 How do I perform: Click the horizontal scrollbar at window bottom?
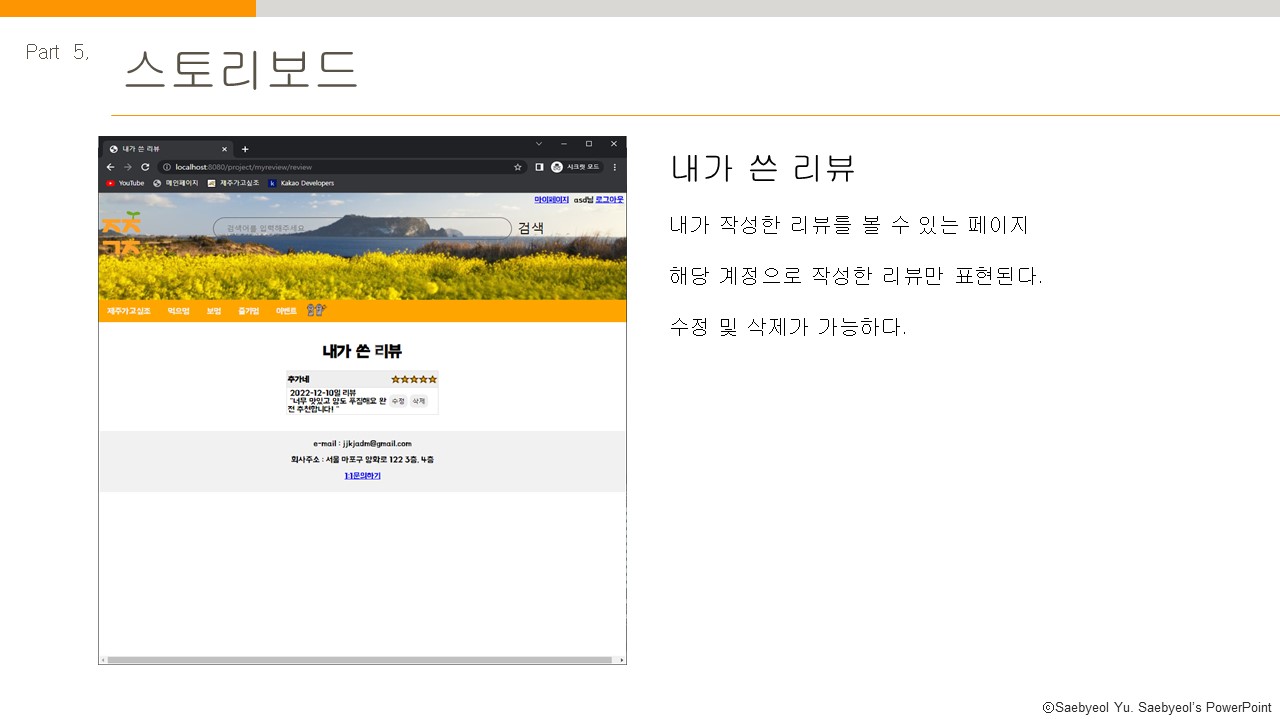coord(360,660)
